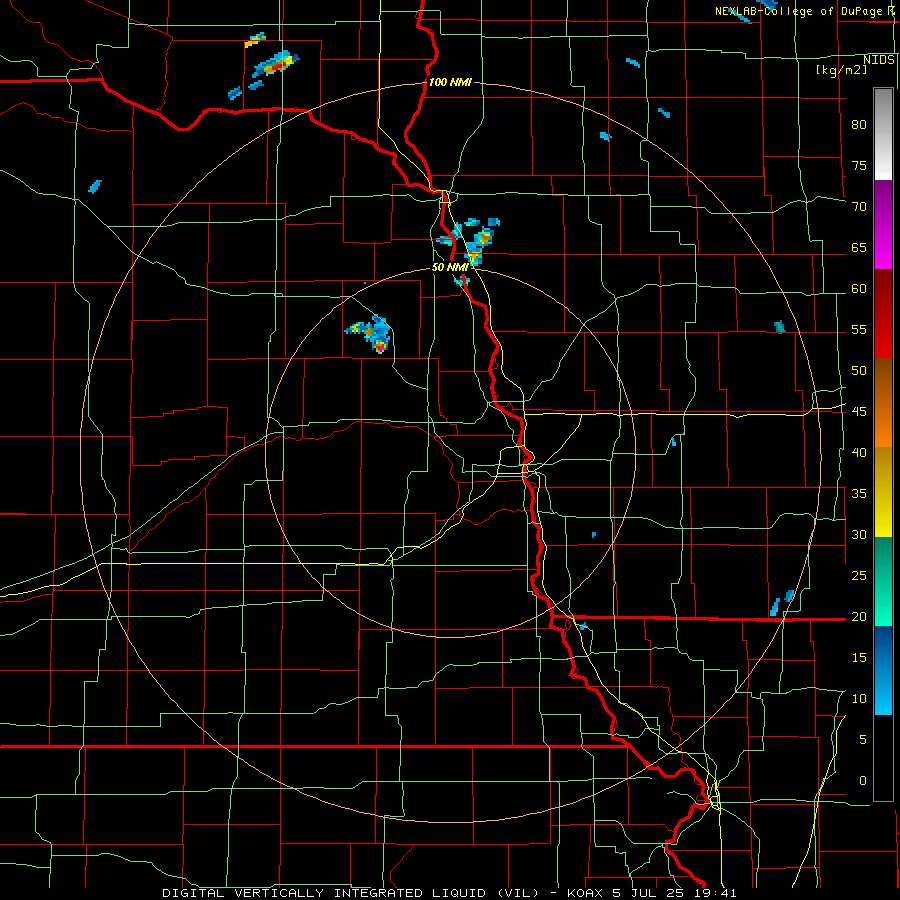The image size is (900, 900).
Task: Select the black bottom segment of the VIL color bar
Action: pyautogui.click(x=883, y=758)
